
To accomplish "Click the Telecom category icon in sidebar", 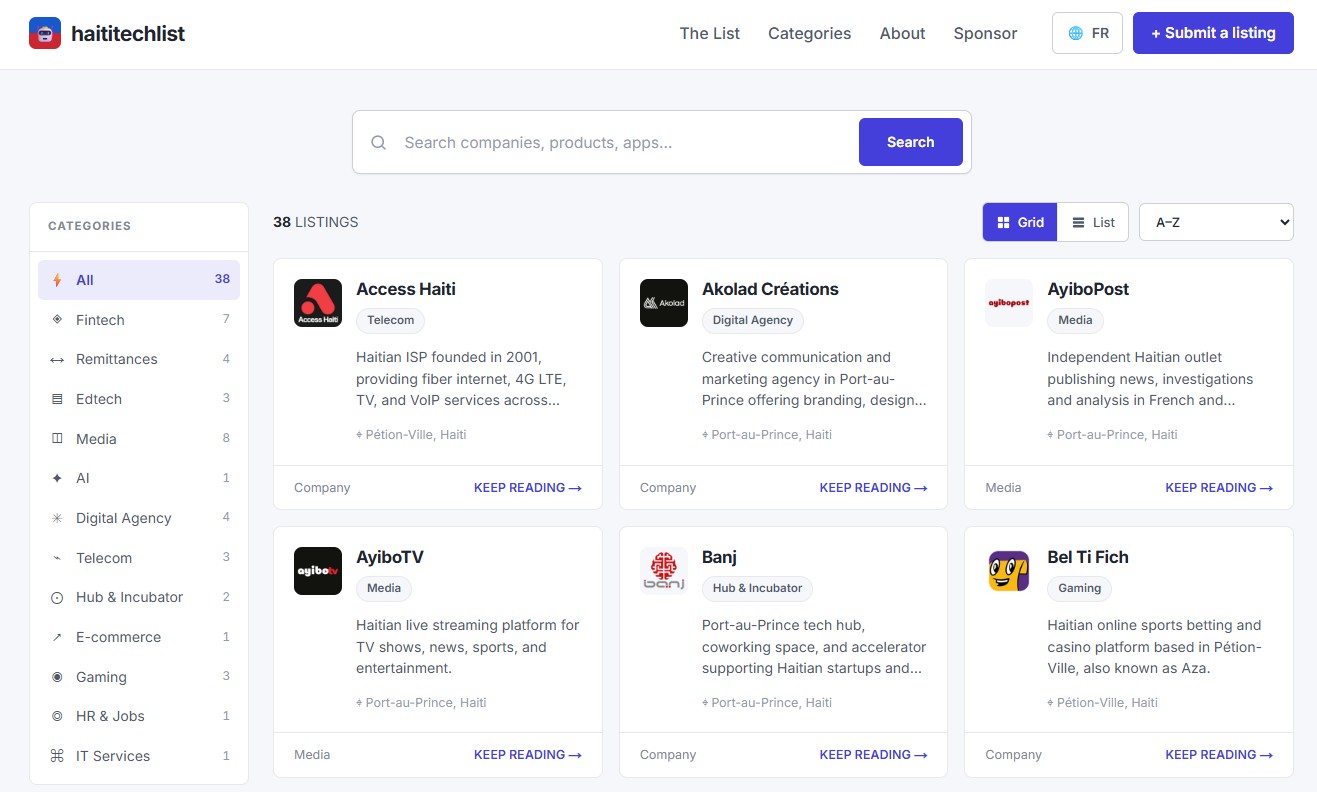I will pyautogui.click(x=57, y=558).
